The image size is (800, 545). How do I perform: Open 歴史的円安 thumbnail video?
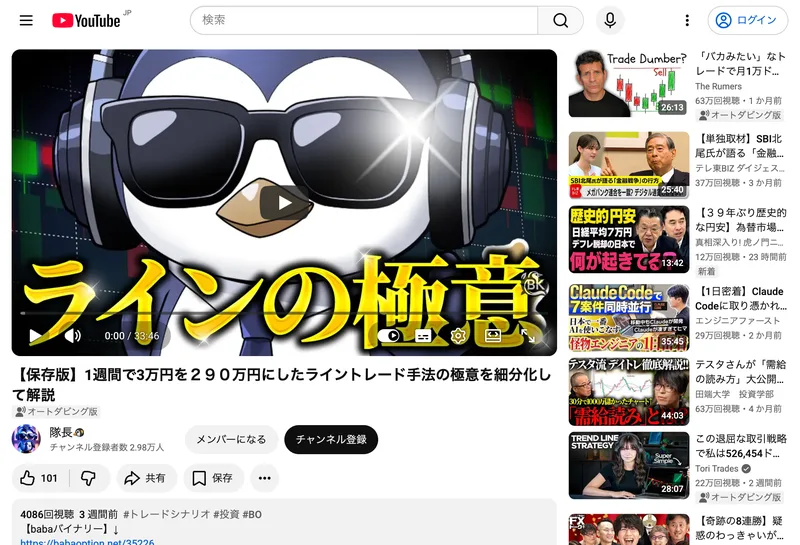pyautogui.click(x=629, y=239)
